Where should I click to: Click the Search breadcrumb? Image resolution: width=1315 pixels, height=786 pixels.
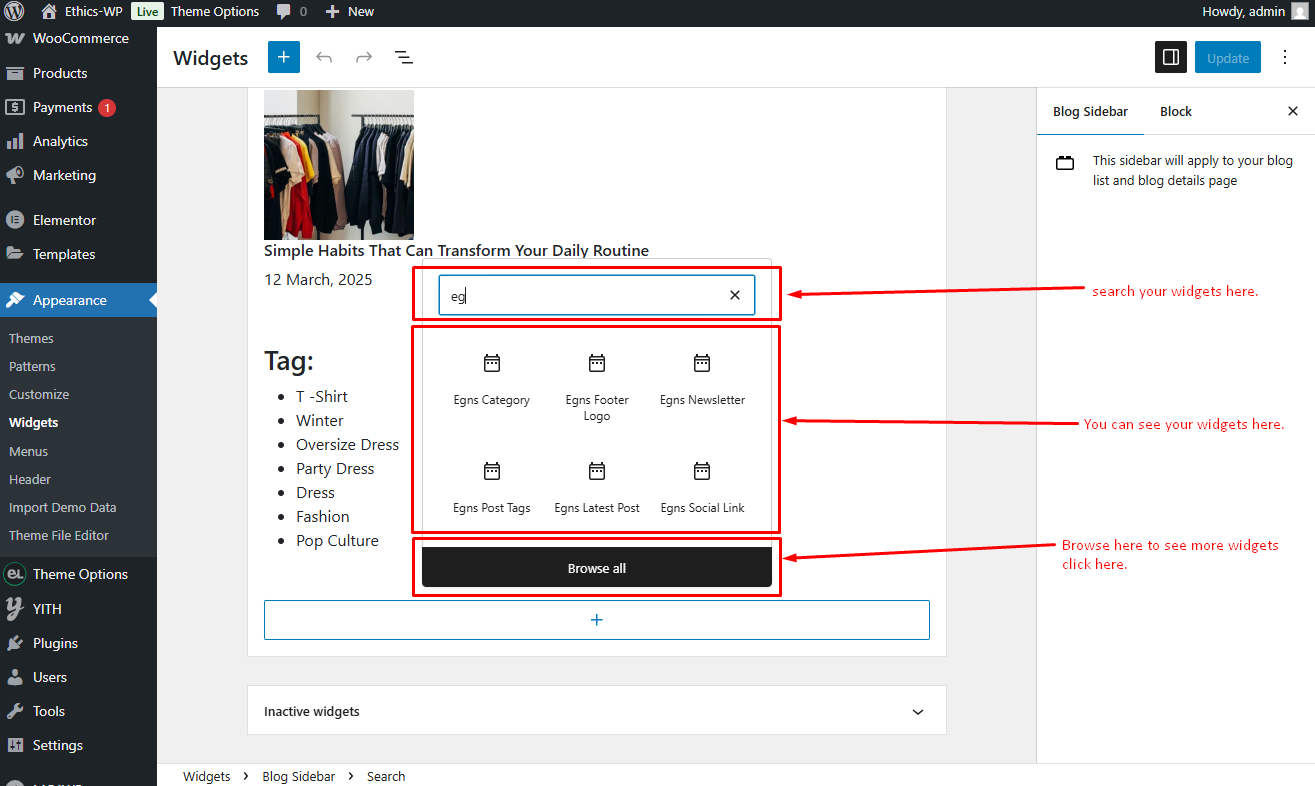386,776
